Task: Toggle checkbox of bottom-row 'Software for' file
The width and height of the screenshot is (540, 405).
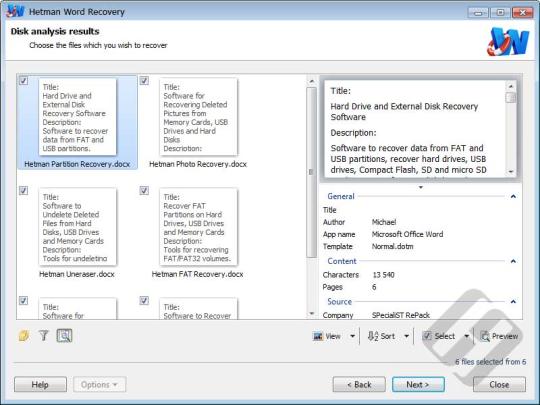Action: (23, 300)
